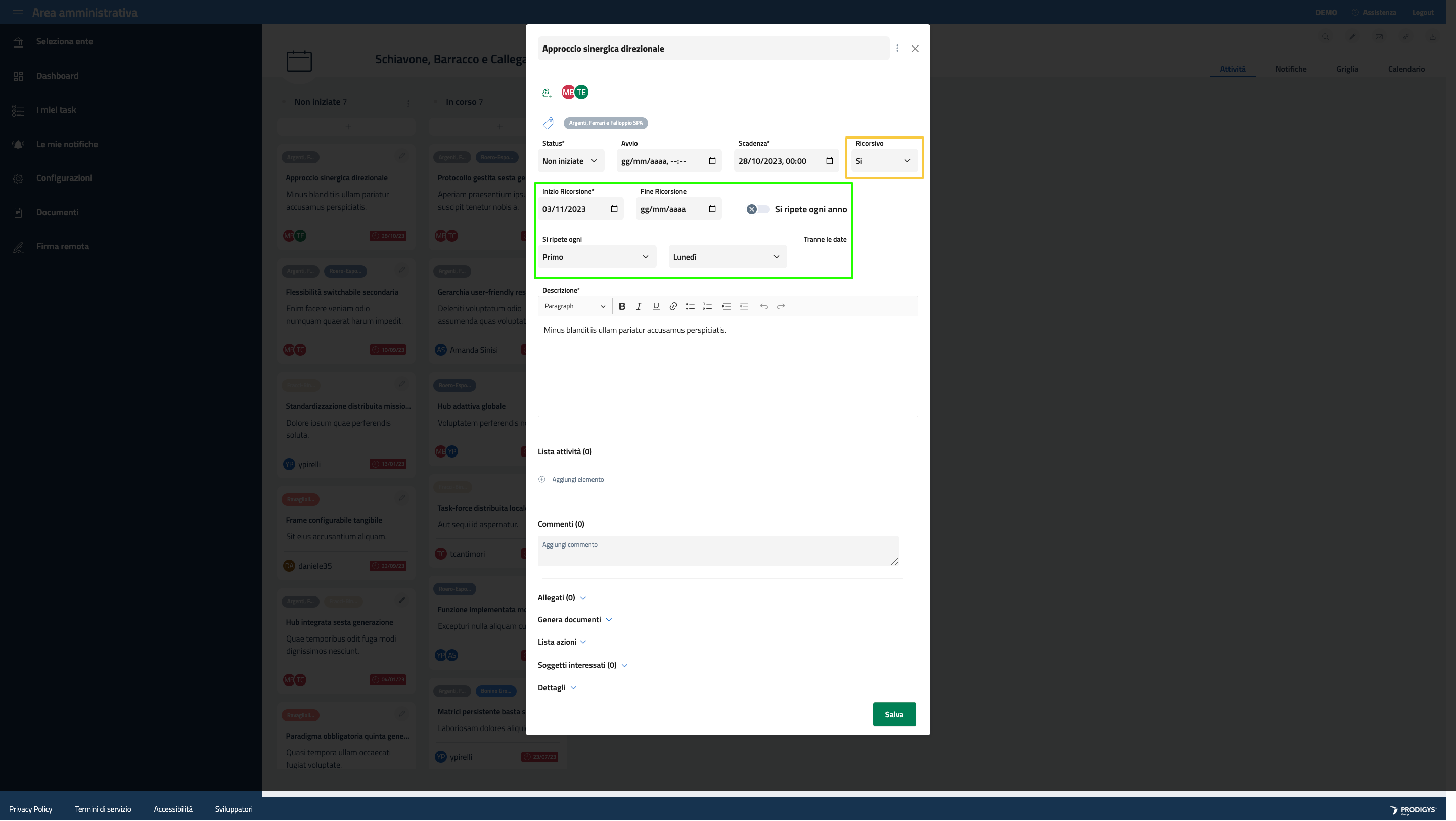
Task: Insert a link with the editor toolbar
Action: click(673, 306)
